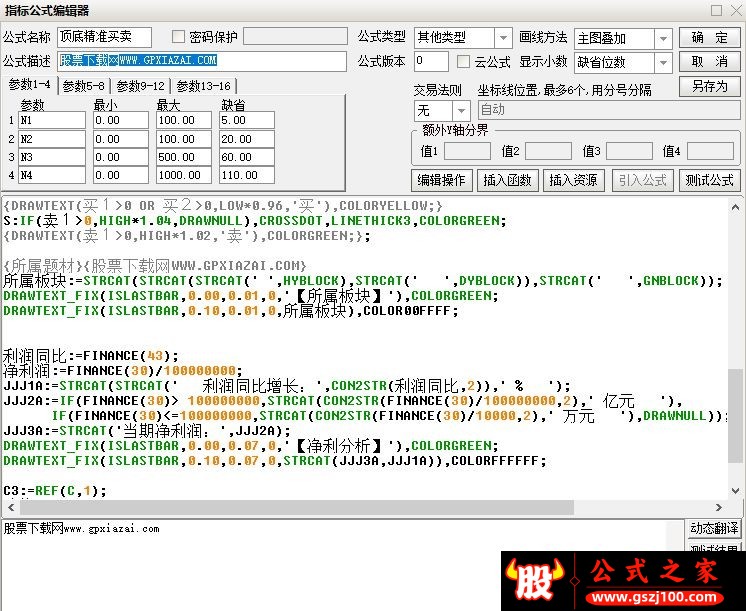
Task: Enable the 密码保护 checkbox
Action: (x=179, y=37)
